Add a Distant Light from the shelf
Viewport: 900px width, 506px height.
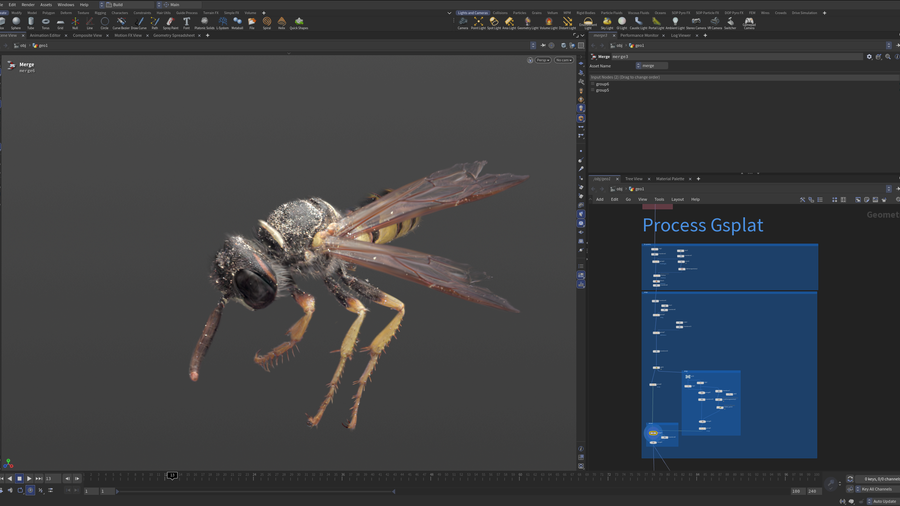[x=567, y=23]
